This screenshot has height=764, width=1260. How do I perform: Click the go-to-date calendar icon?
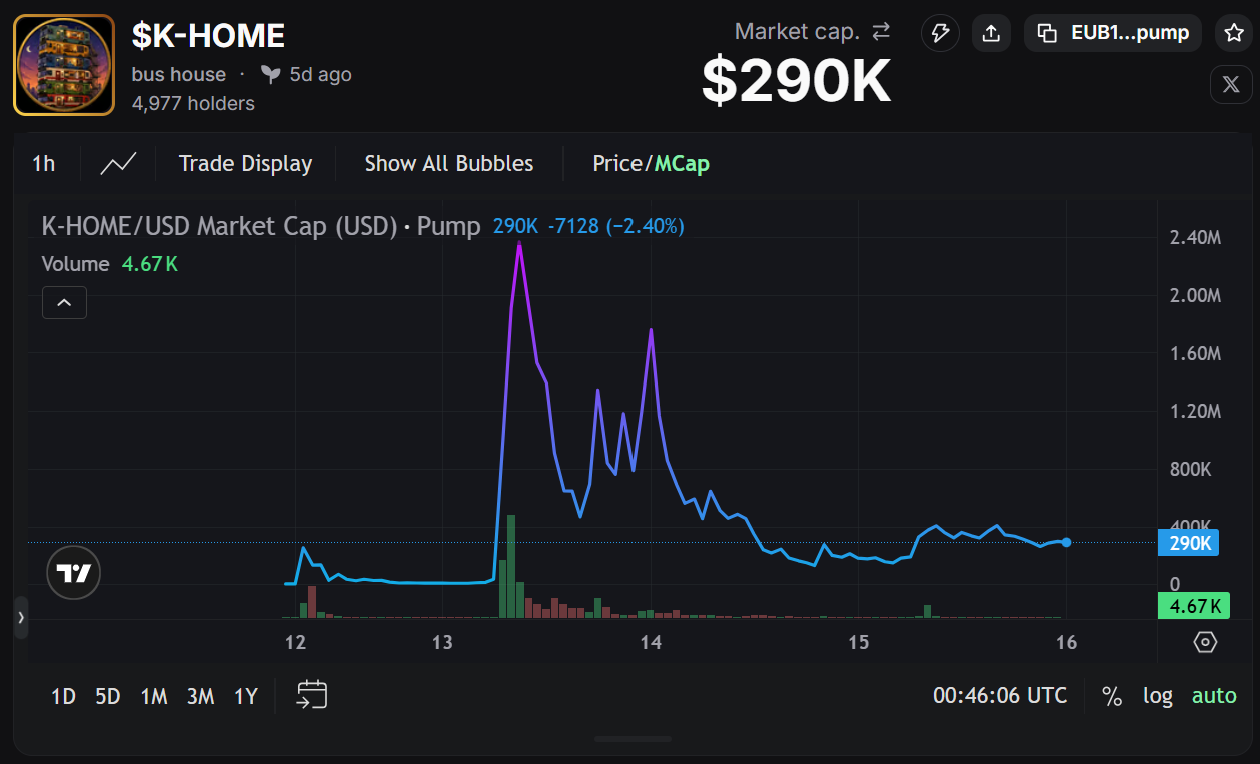(312, 695)
